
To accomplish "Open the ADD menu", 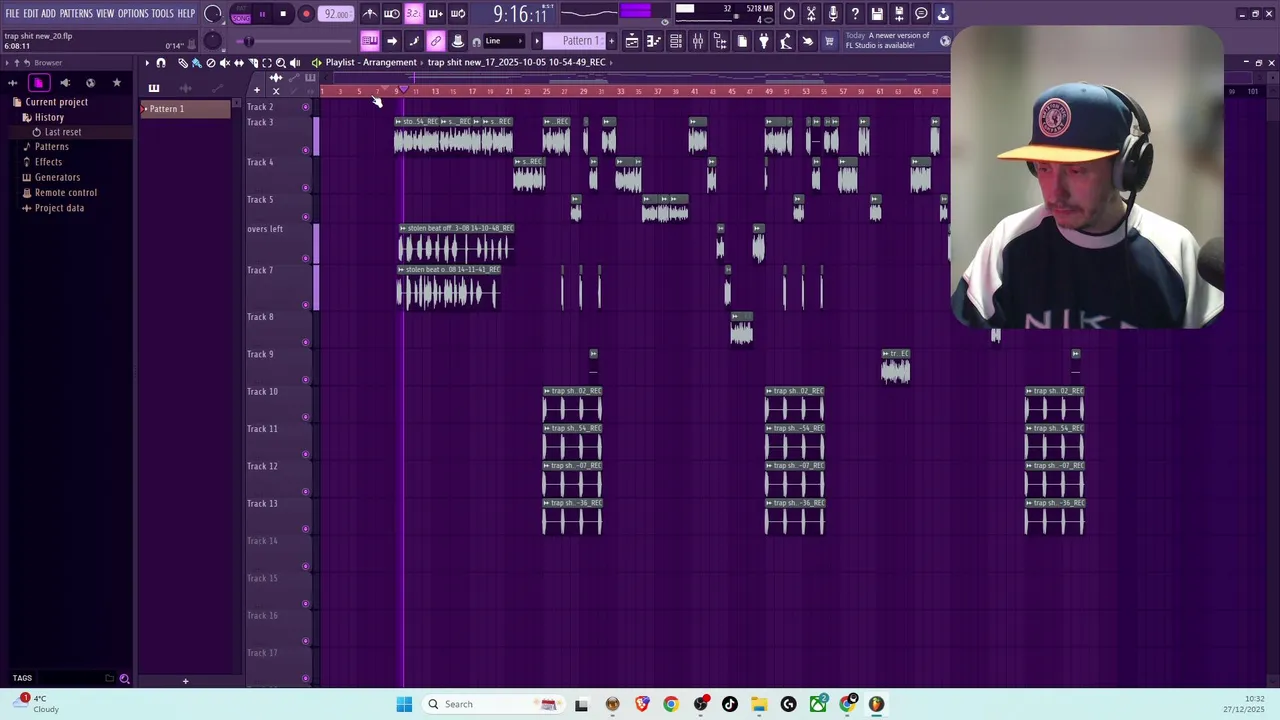I will coord(48,14).
